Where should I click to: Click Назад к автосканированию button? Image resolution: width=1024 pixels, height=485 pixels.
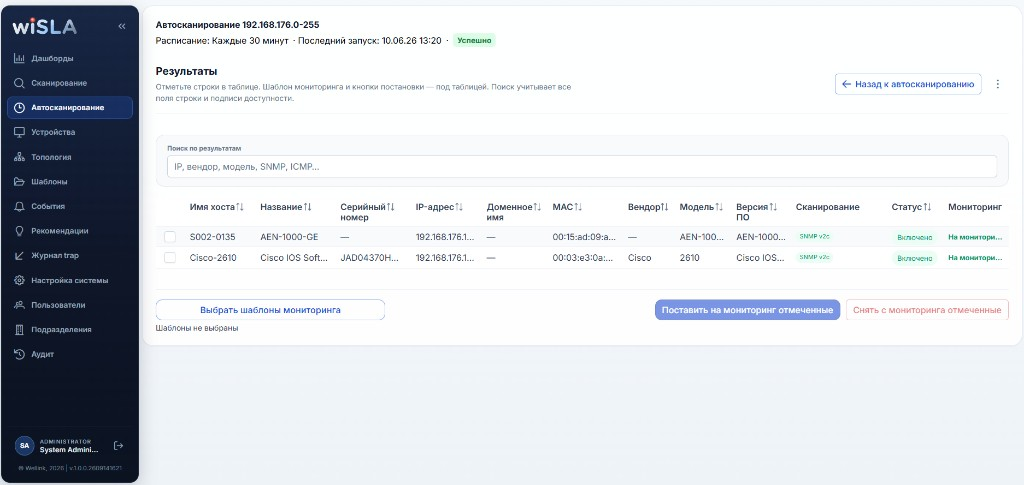pos(908,84)
